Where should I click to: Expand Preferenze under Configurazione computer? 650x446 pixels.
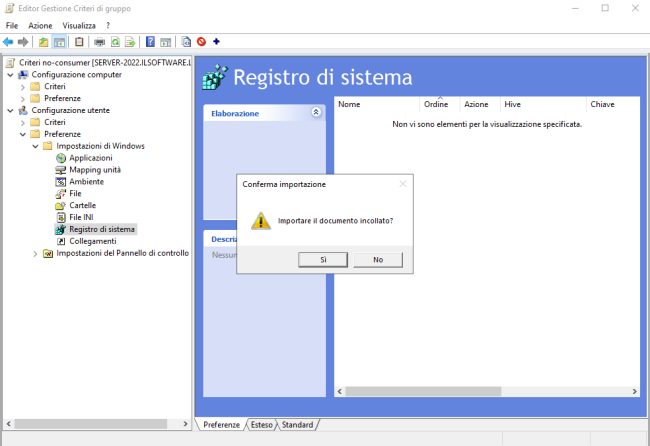tap(23, 99)
